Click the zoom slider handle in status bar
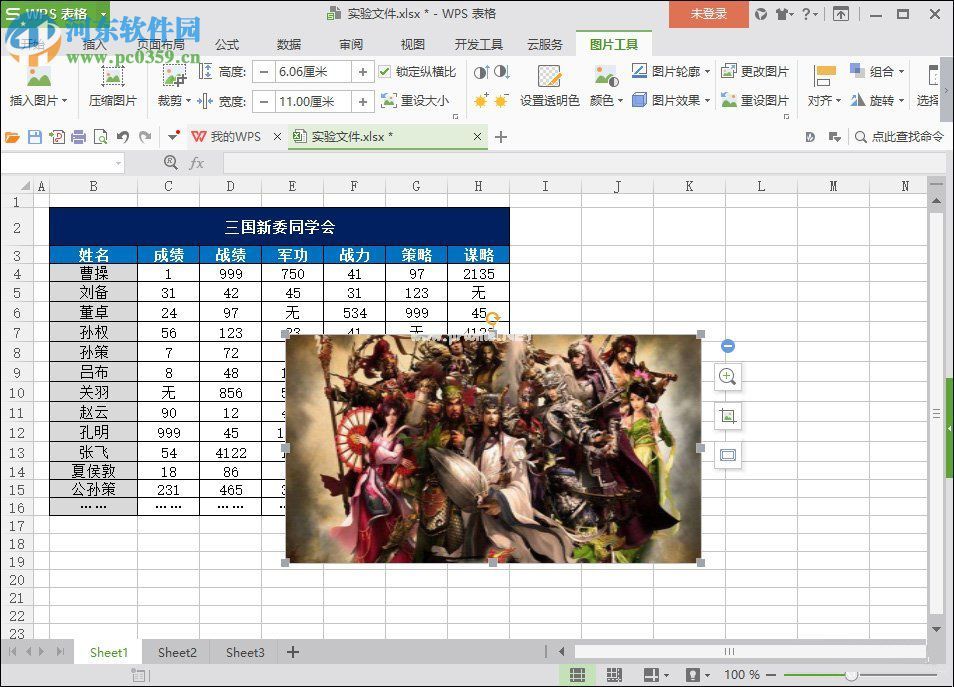 pyautogui.click(x=852, y=675)
